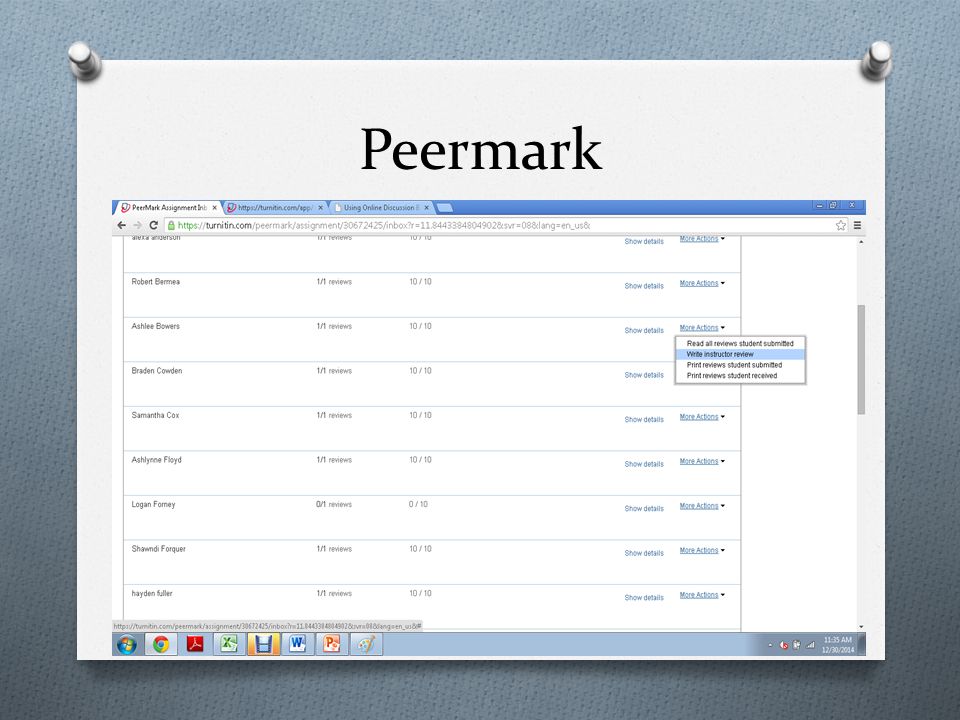Open Excel from the taskbar
The width and height of the screenshot is (960, 720).
click(x=229, y=645)
